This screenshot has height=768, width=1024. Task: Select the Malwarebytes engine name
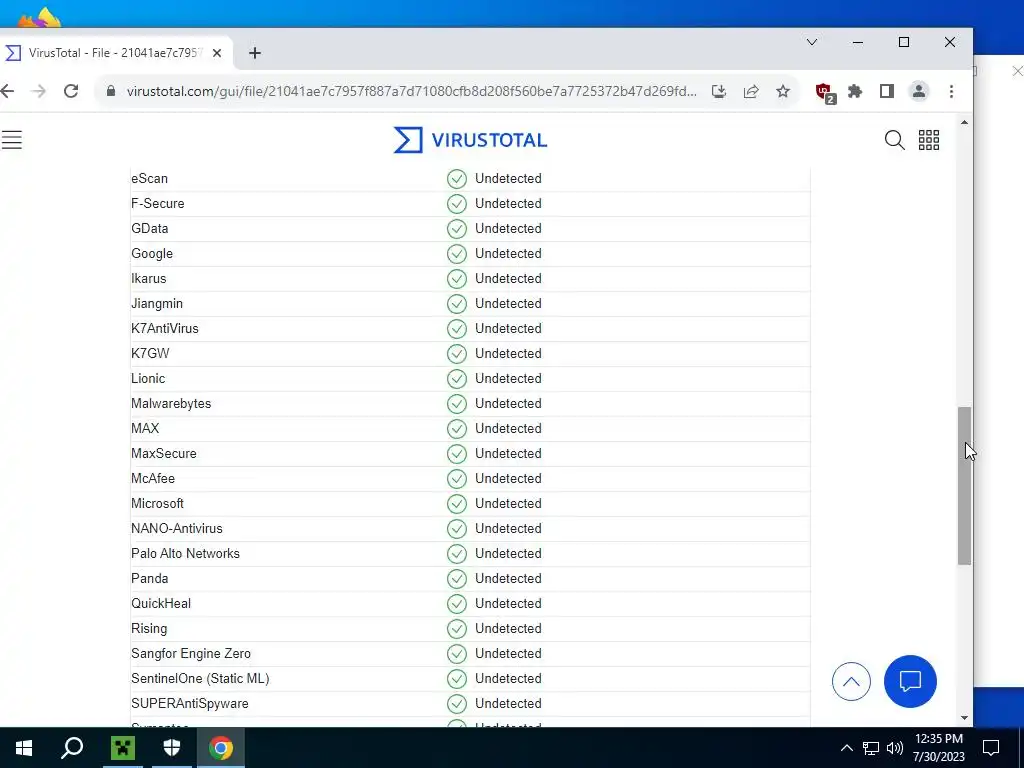click(x=171, y=404)
